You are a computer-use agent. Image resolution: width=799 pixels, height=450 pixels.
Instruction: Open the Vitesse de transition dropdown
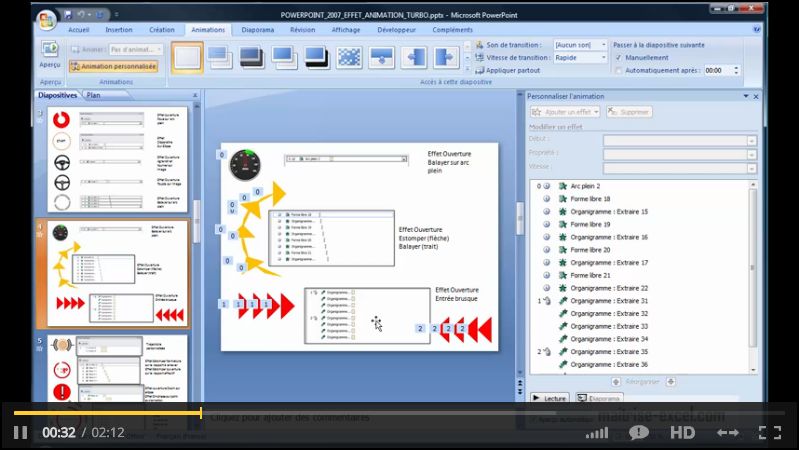pyautogui.click(x=604, y=58)
